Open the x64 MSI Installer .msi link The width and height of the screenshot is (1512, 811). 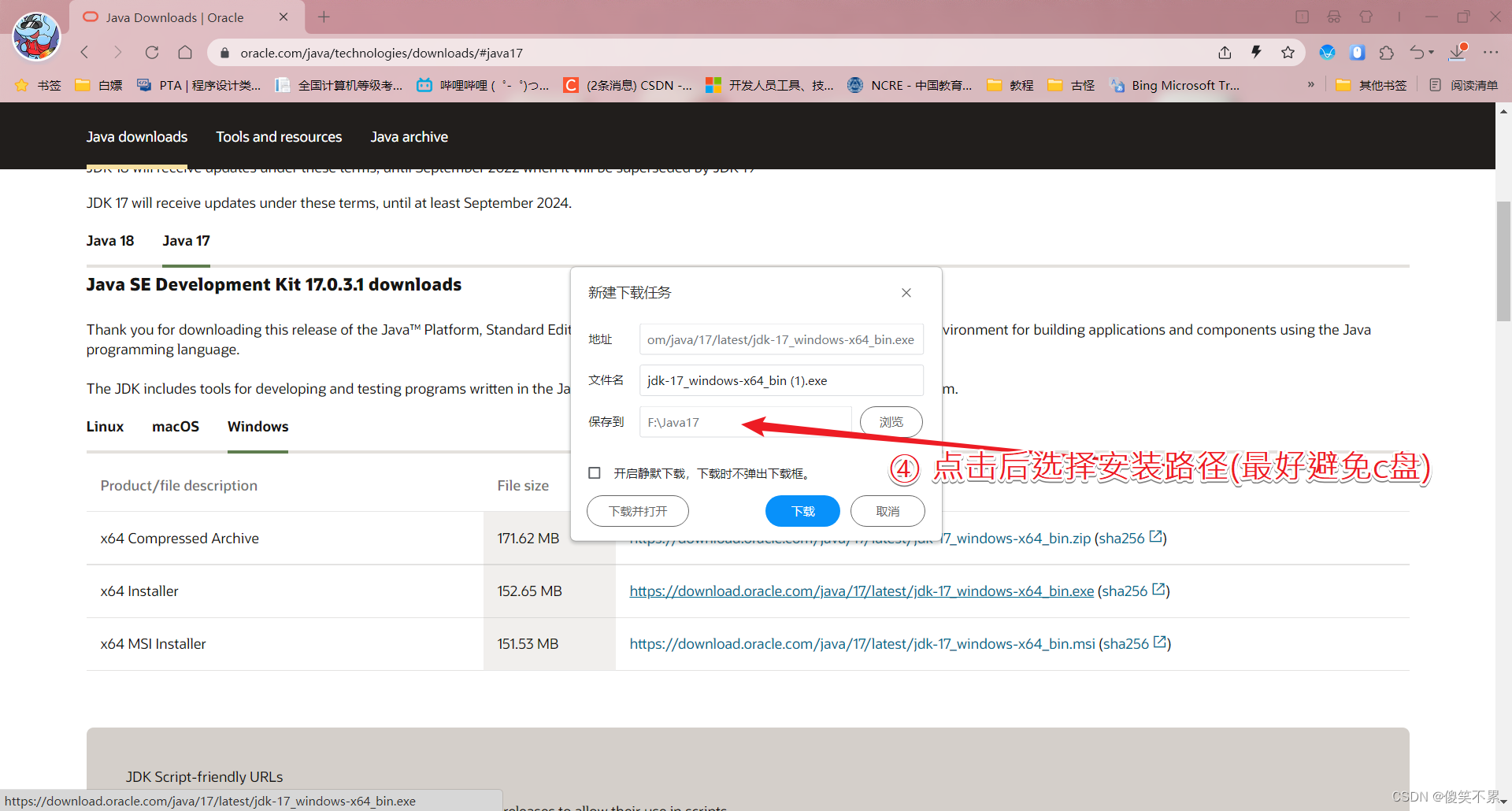click(862, 644)
